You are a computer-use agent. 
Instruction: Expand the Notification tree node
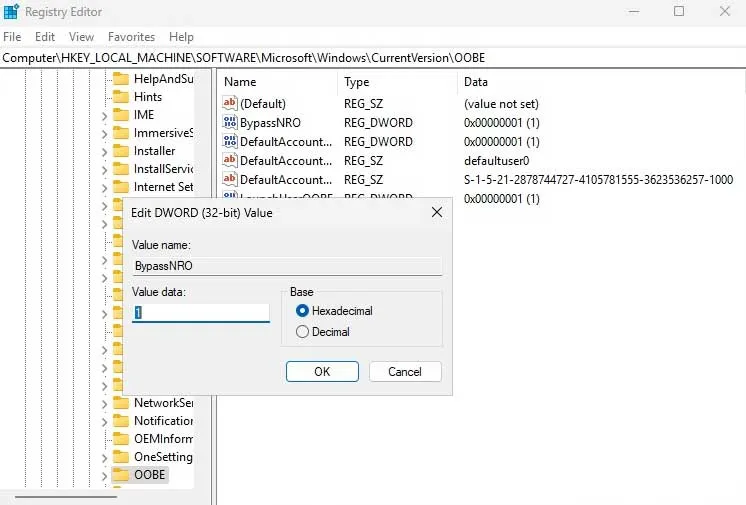point(105,422)
